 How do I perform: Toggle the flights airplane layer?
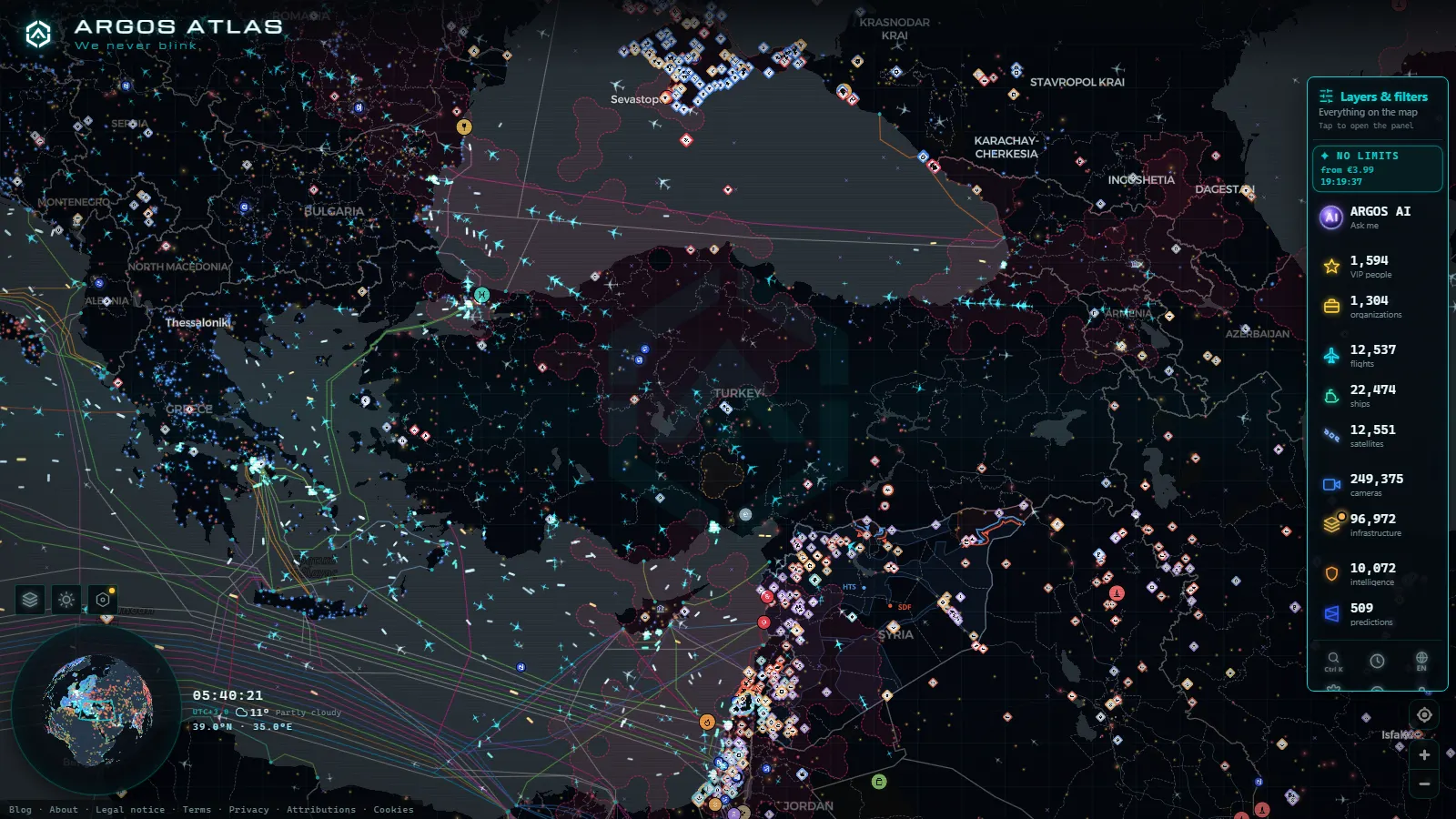pyautogui.click(x=1331, y=356)
